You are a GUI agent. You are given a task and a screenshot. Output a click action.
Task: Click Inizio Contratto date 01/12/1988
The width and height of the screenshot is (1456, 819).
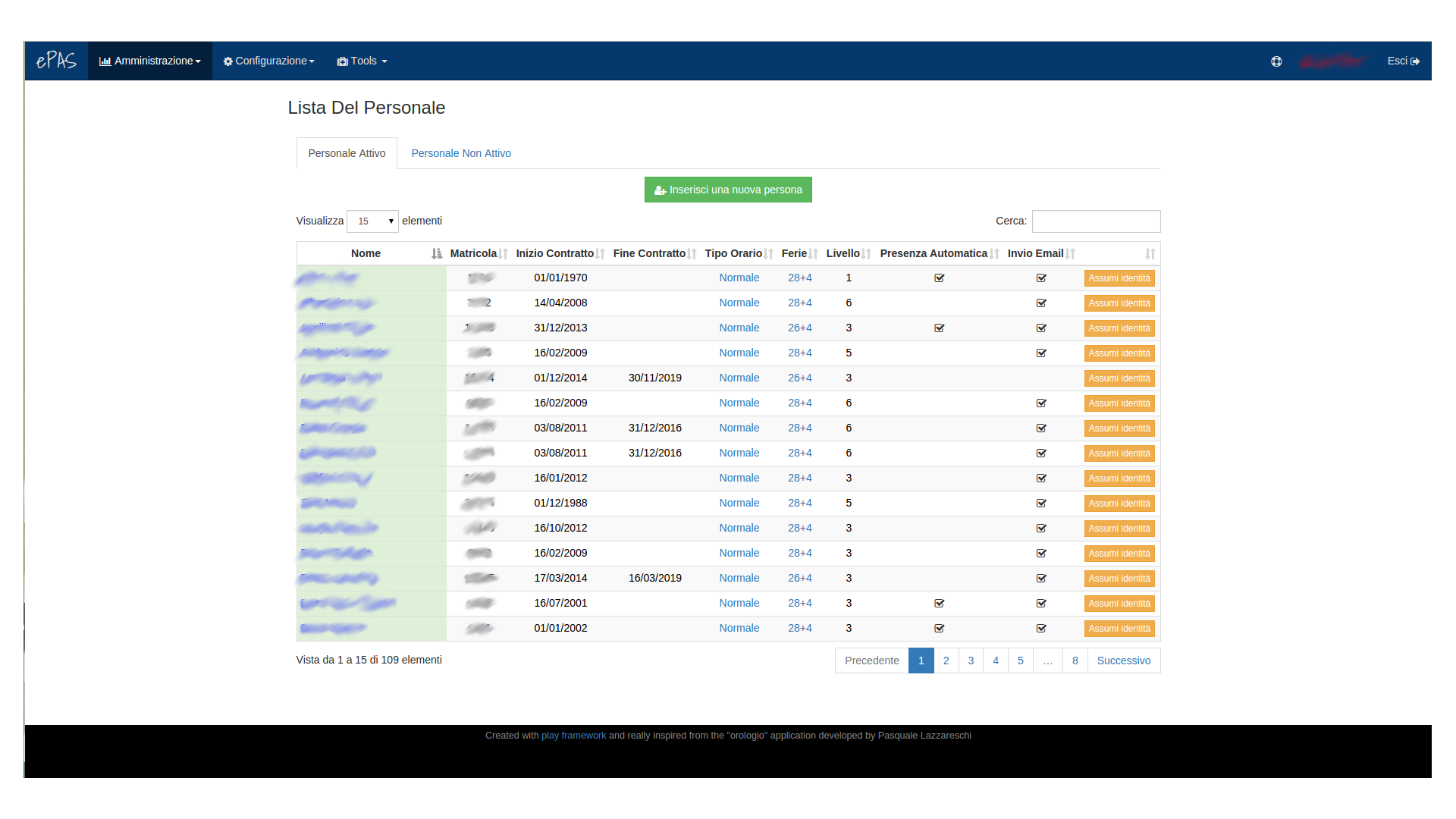tap(560, 503)
